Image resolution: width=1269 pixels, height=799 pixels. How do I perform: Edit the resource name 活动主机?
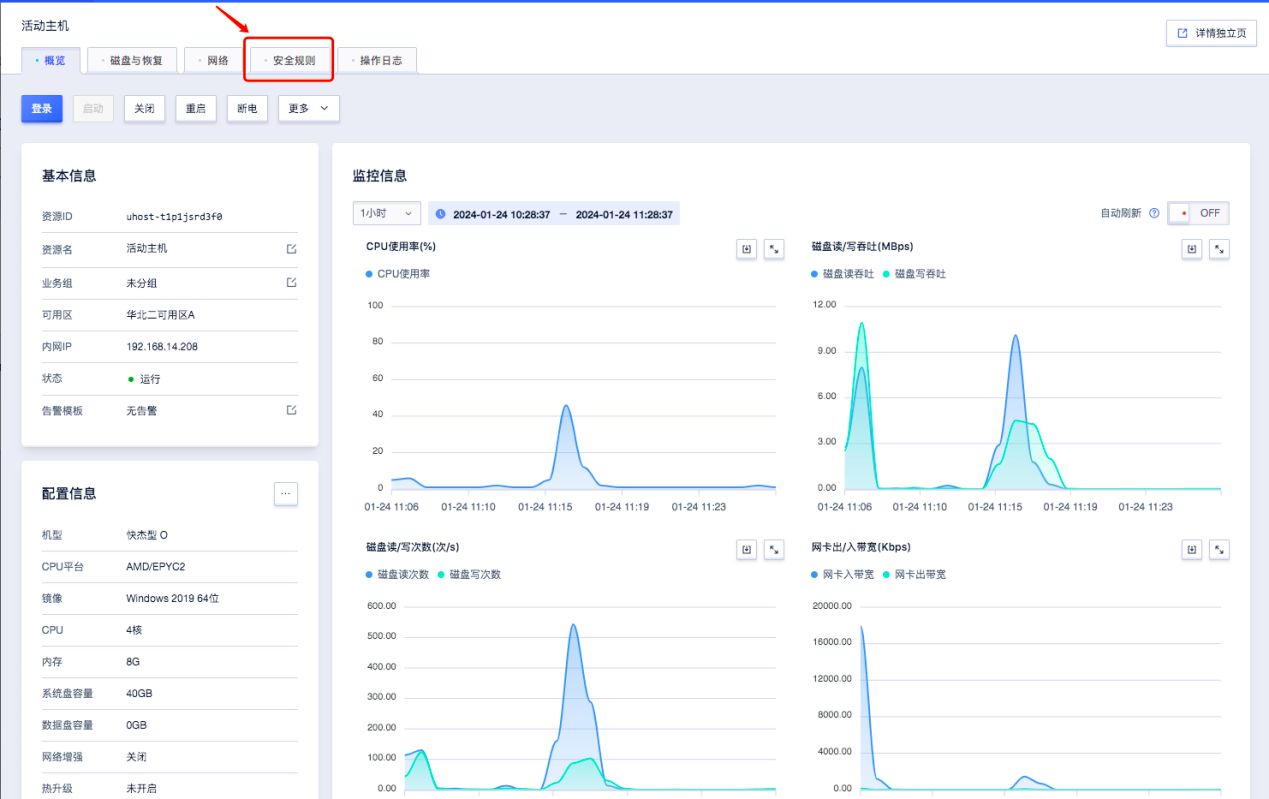point(291,249)
